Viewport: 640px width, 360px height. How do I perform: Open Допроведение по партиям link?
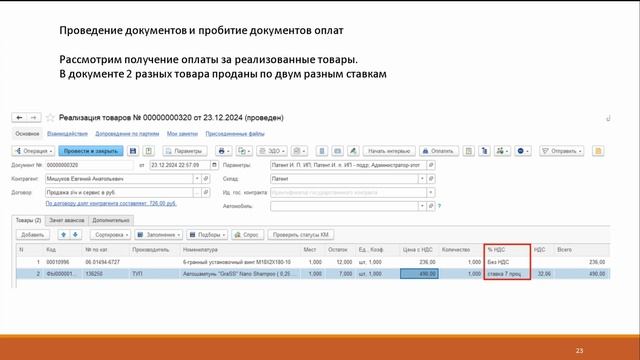(x=127, y=133)
